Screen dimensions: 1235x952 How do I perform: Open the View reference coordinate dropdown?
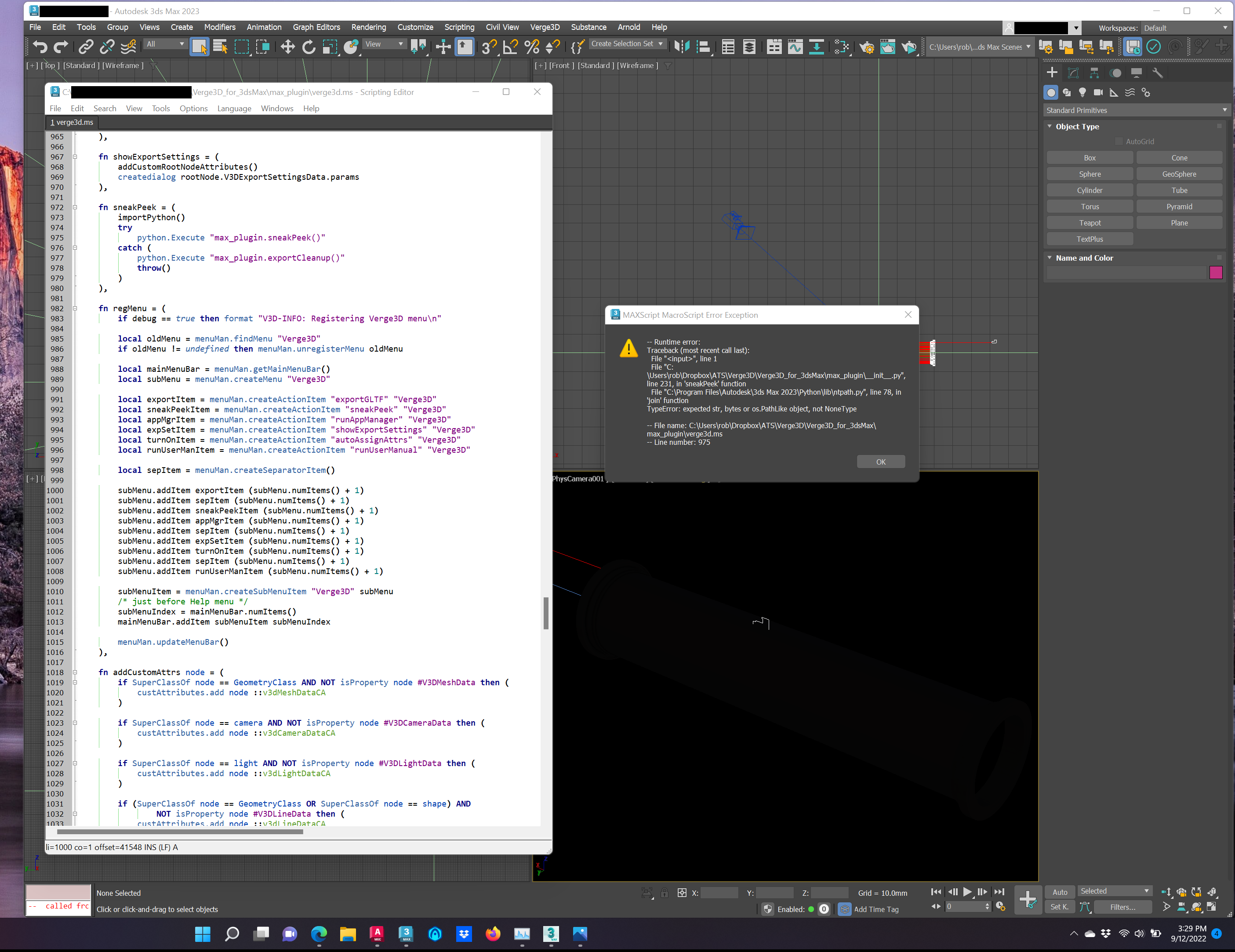tap(385, 44)
